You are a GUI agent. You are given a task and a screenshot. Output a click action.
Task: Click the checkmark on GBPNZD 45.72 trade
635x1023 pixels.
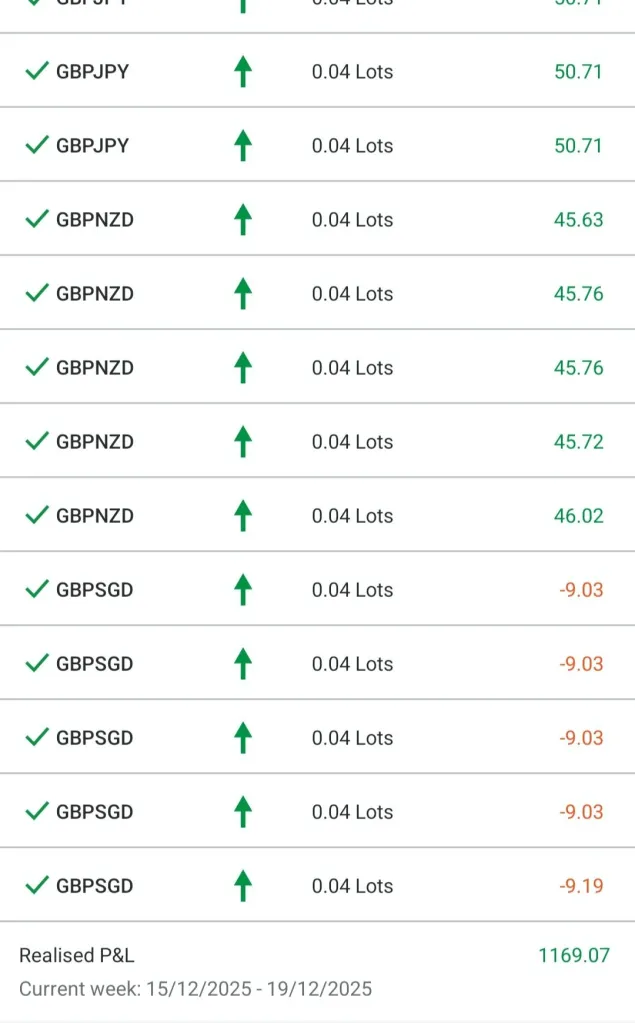pyautogui.click(x=37, y=441)
